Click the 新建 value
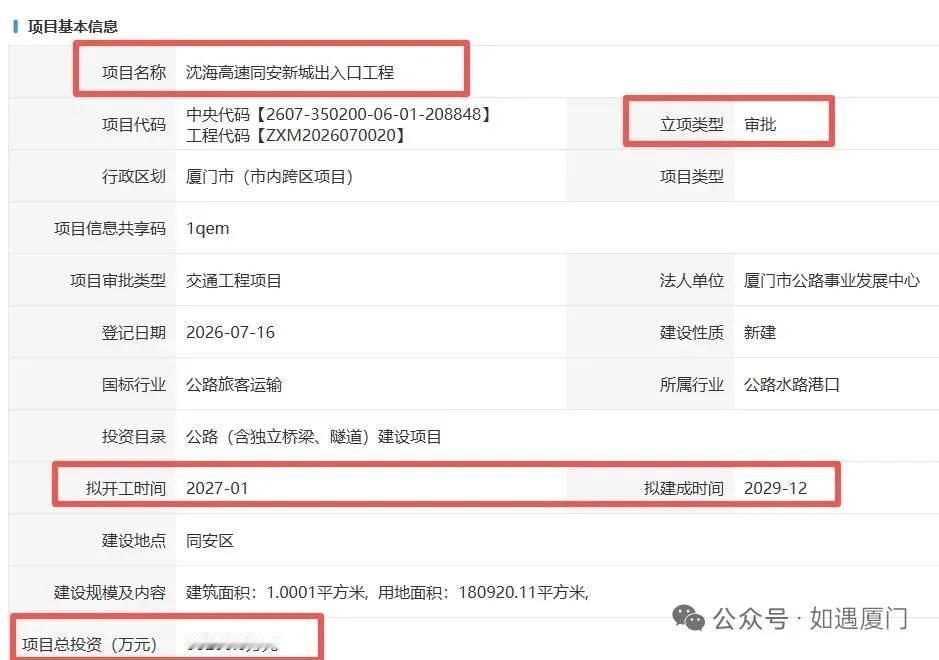 coord(760,332)
